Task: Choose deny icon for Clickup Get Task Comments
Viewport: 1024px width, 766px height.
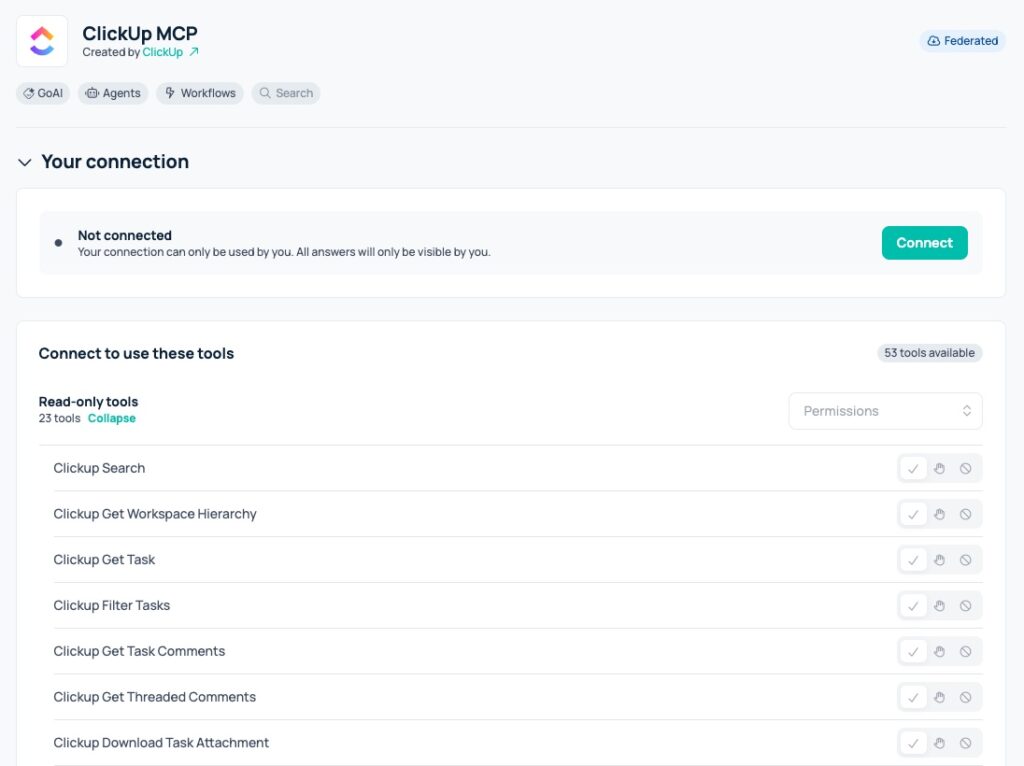Action: click(x=965, y=651)
